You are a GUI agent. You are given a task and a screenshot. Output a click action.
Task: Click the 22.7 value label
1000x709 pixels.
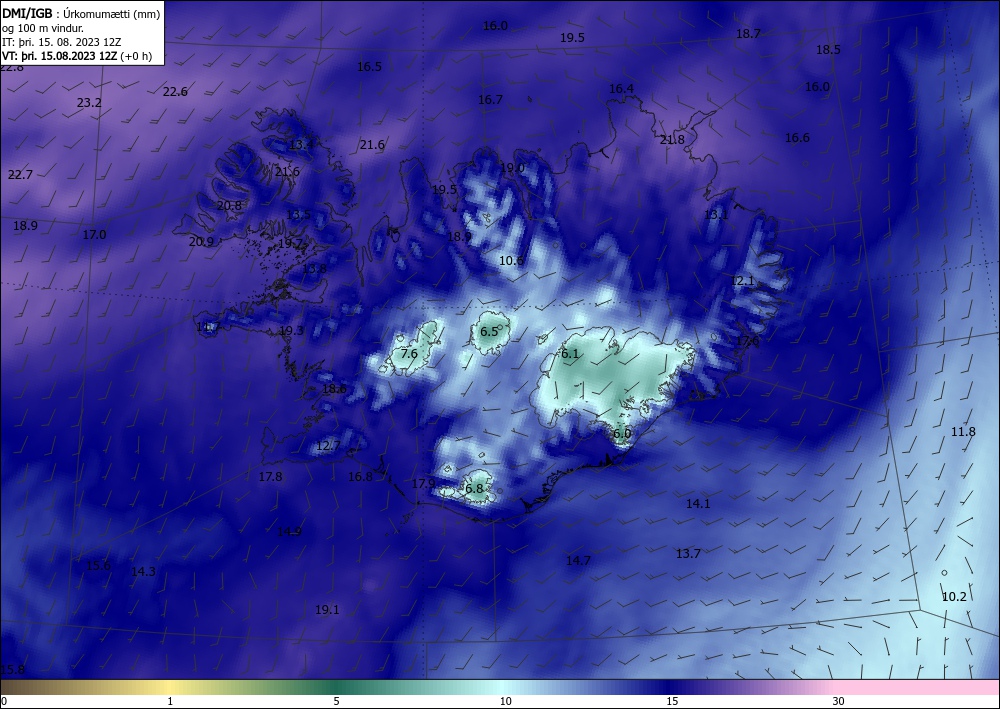point(20,175)
